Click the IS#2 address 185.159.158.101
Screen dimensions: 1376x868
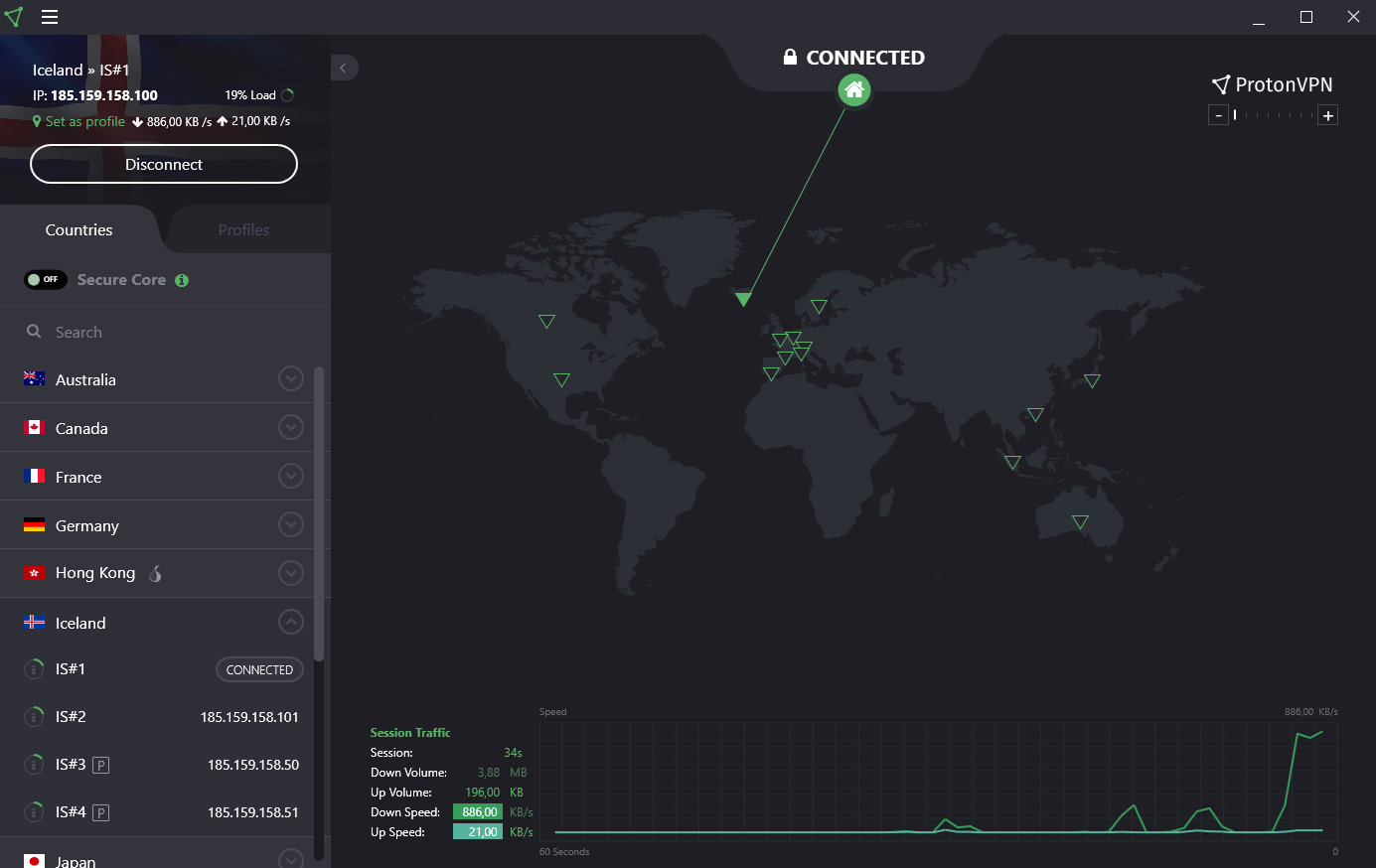249,717
